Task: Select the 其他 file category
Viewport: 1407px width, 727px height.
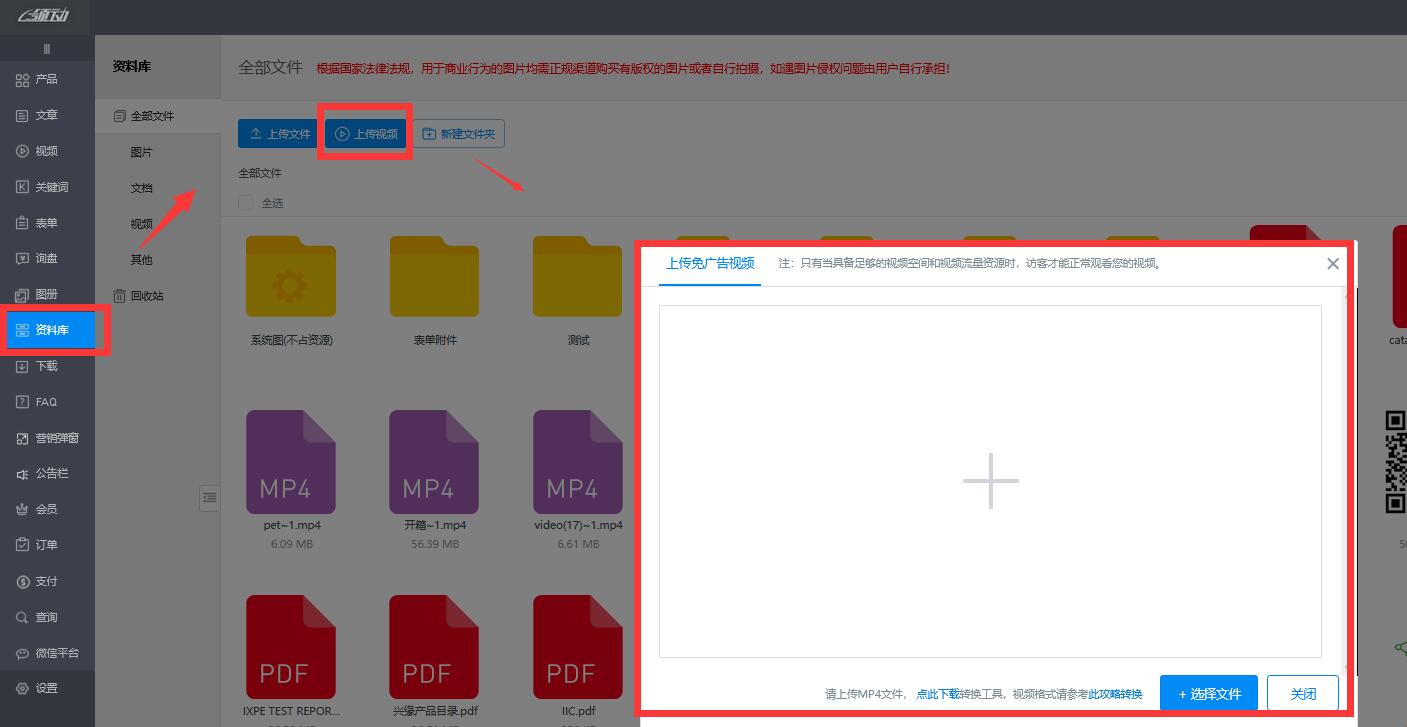Action: [140, 259]
